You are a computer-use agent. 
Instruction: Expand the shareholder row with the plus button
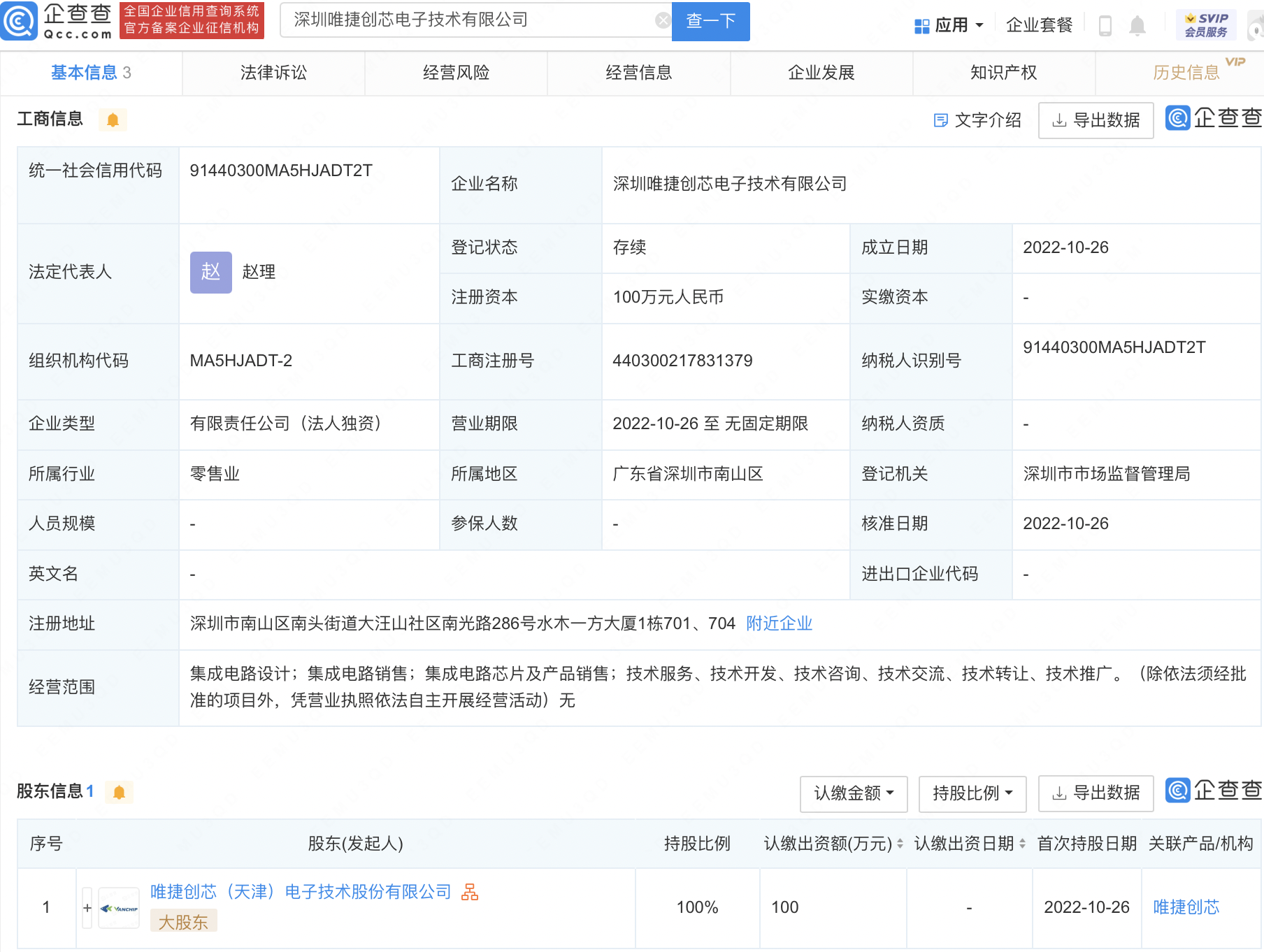tap(87, 907)
